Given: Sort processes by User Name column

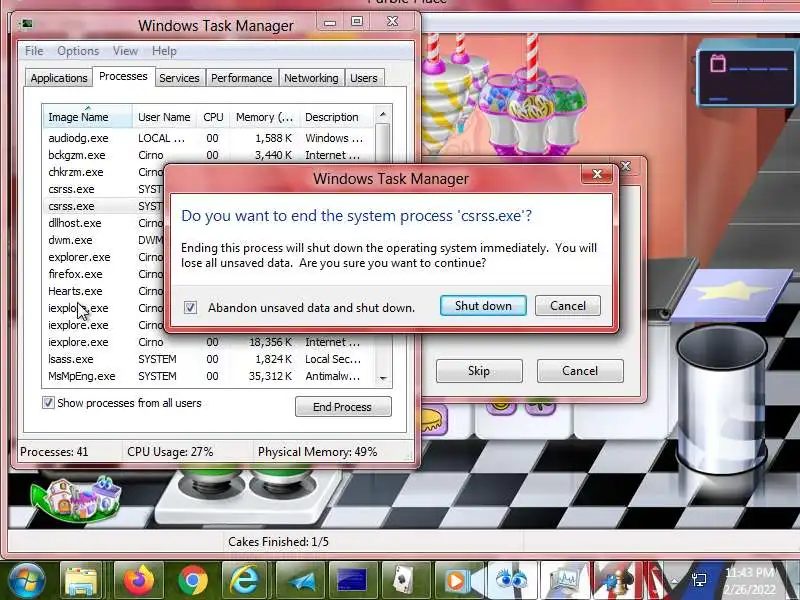Looking at the screenshot, I should (164, 117).
